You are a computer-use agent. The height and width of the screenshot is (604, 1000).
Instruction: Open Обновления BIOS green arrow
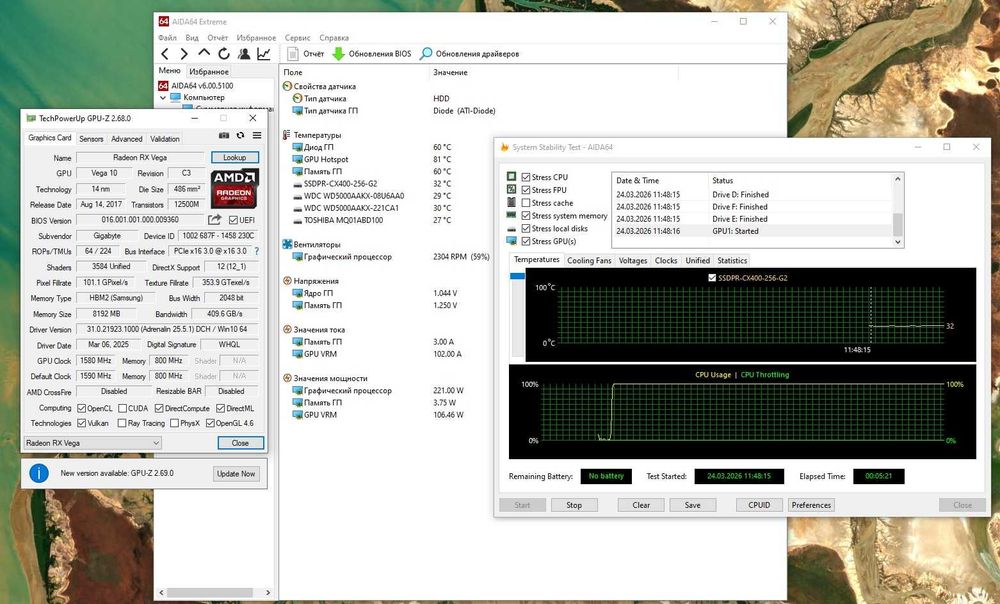tap(339, 54)
